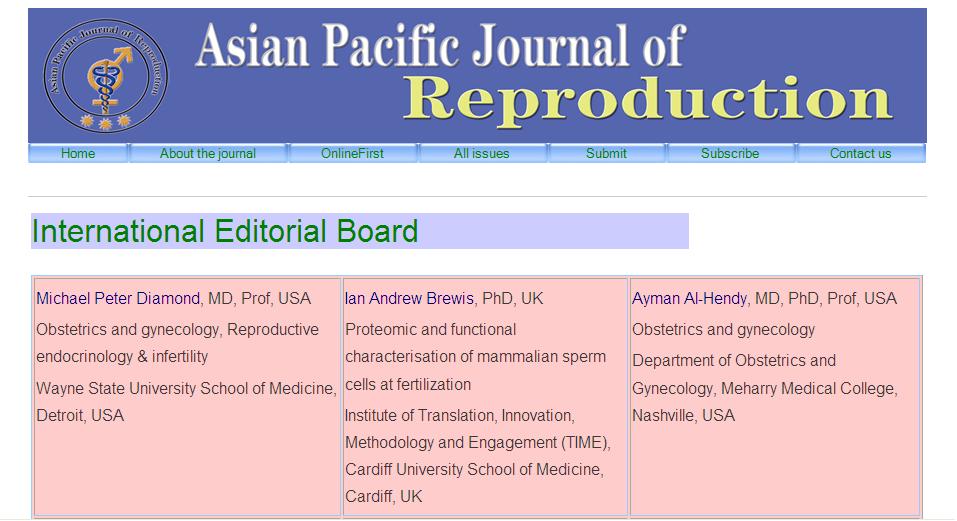
Task: Click the yellow Reproduction banner word
Action: pyautogui.click(x=650, y=100)
